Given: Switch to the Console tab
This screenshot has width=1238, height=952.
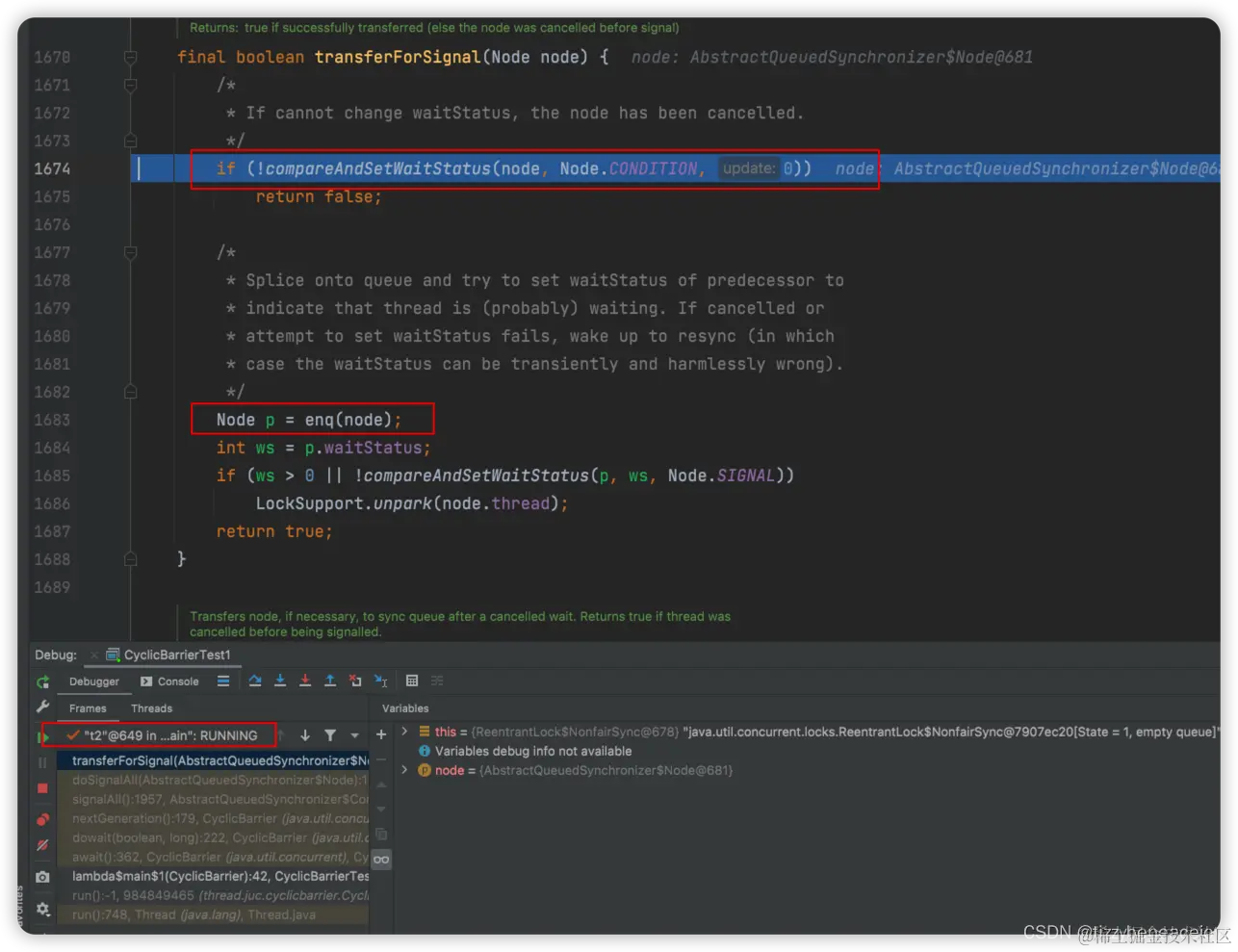Looking at the screenshot, I should [169, 682].
